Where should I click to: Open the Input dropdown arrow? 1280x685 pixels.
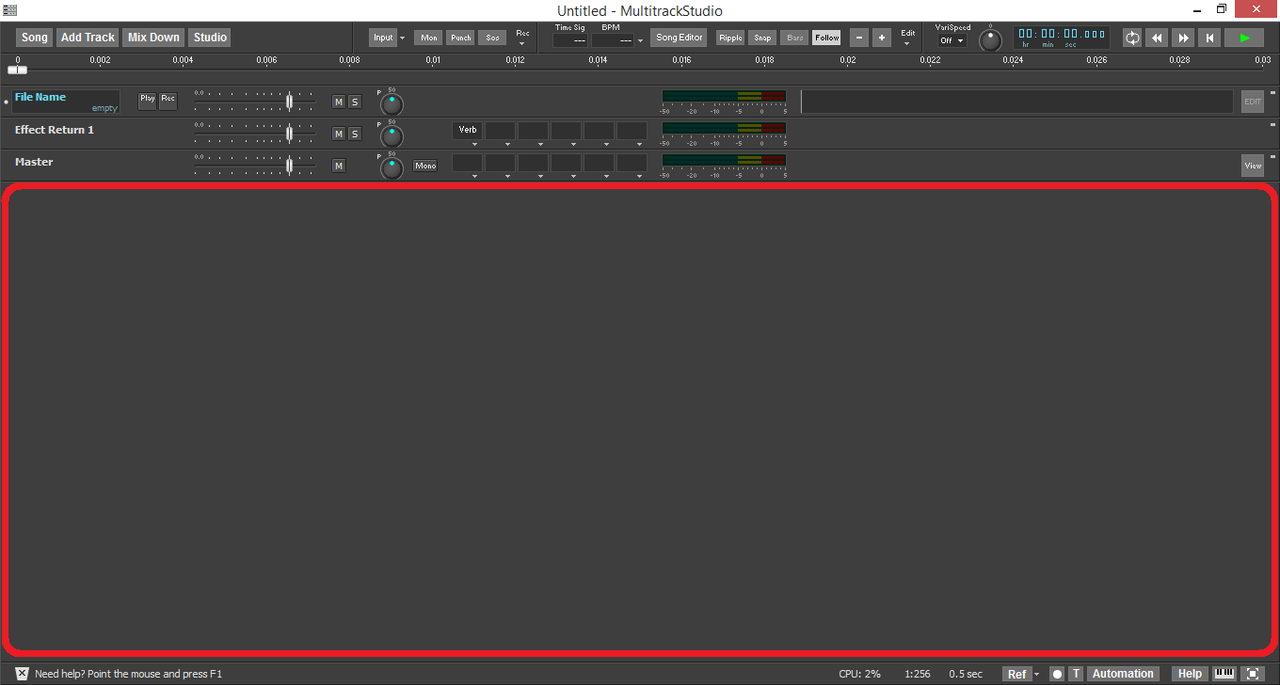(x=402, y=38)
